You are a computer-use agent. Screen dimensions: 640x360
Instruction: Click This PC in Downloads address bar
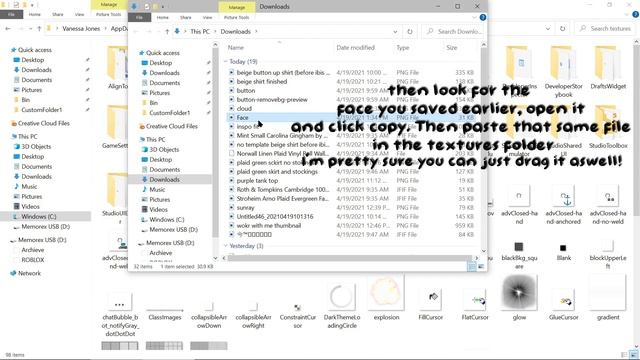coord(200,31)
